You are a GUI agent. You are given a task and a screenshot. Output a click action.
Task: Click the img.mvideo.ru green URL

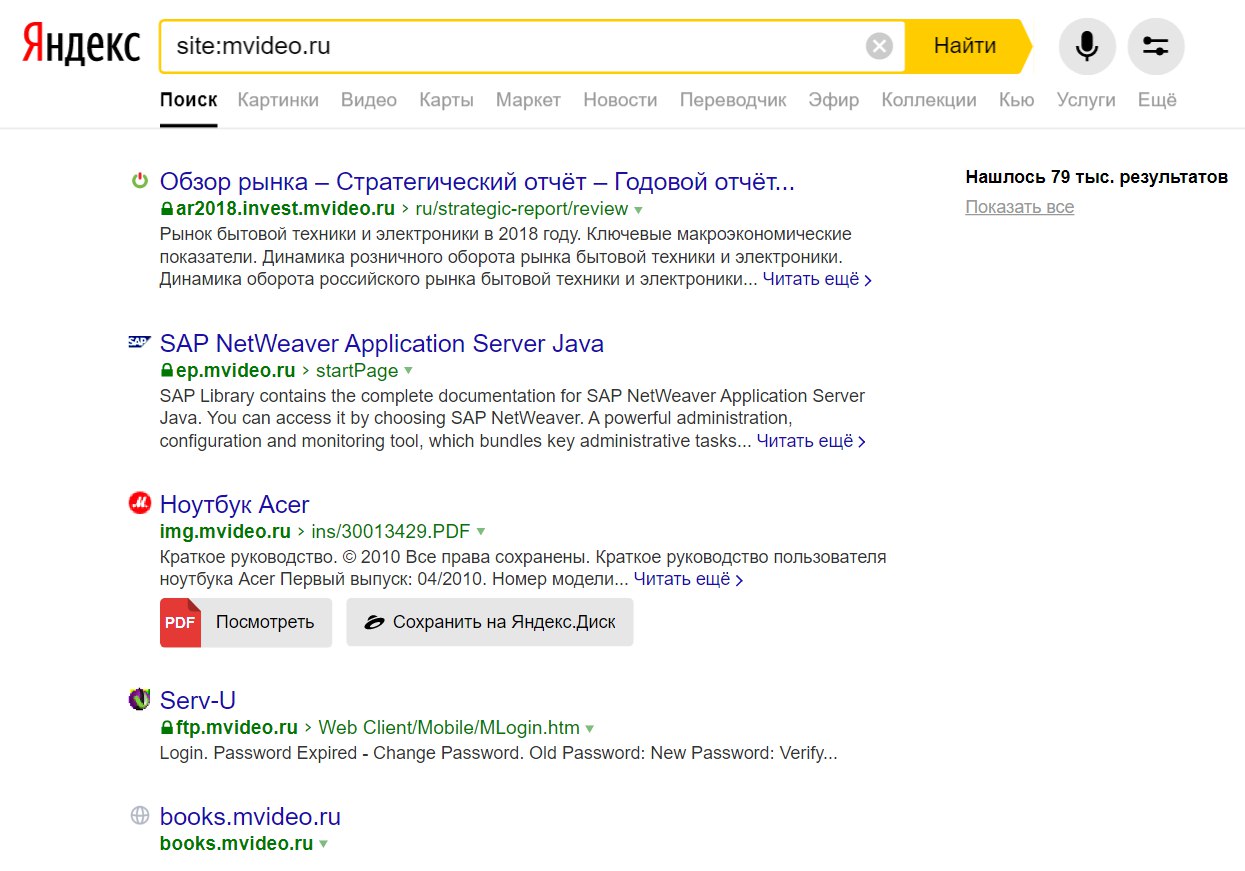(x=225, y=531)
